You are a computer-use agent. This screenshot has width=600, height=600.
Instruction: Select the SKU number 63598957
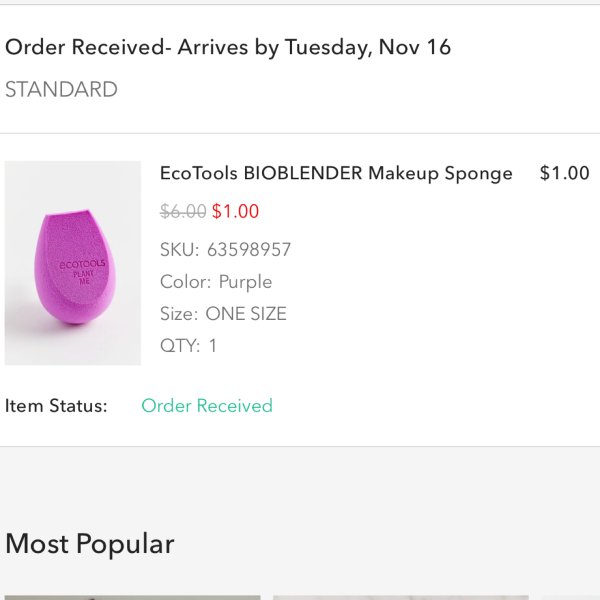(249, 249)
